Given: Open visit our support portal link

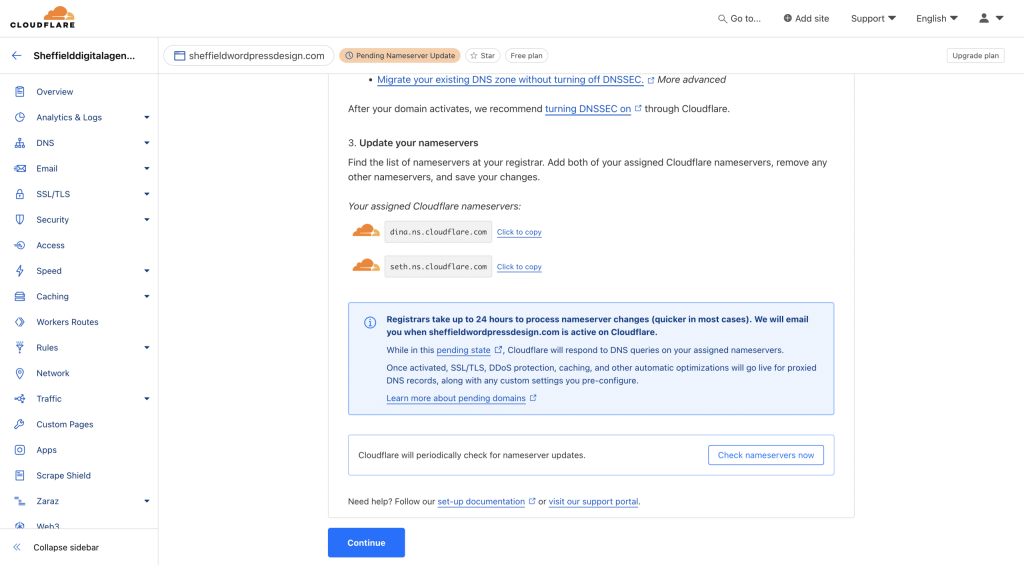Looking at the screenshot, I should 594,502.
